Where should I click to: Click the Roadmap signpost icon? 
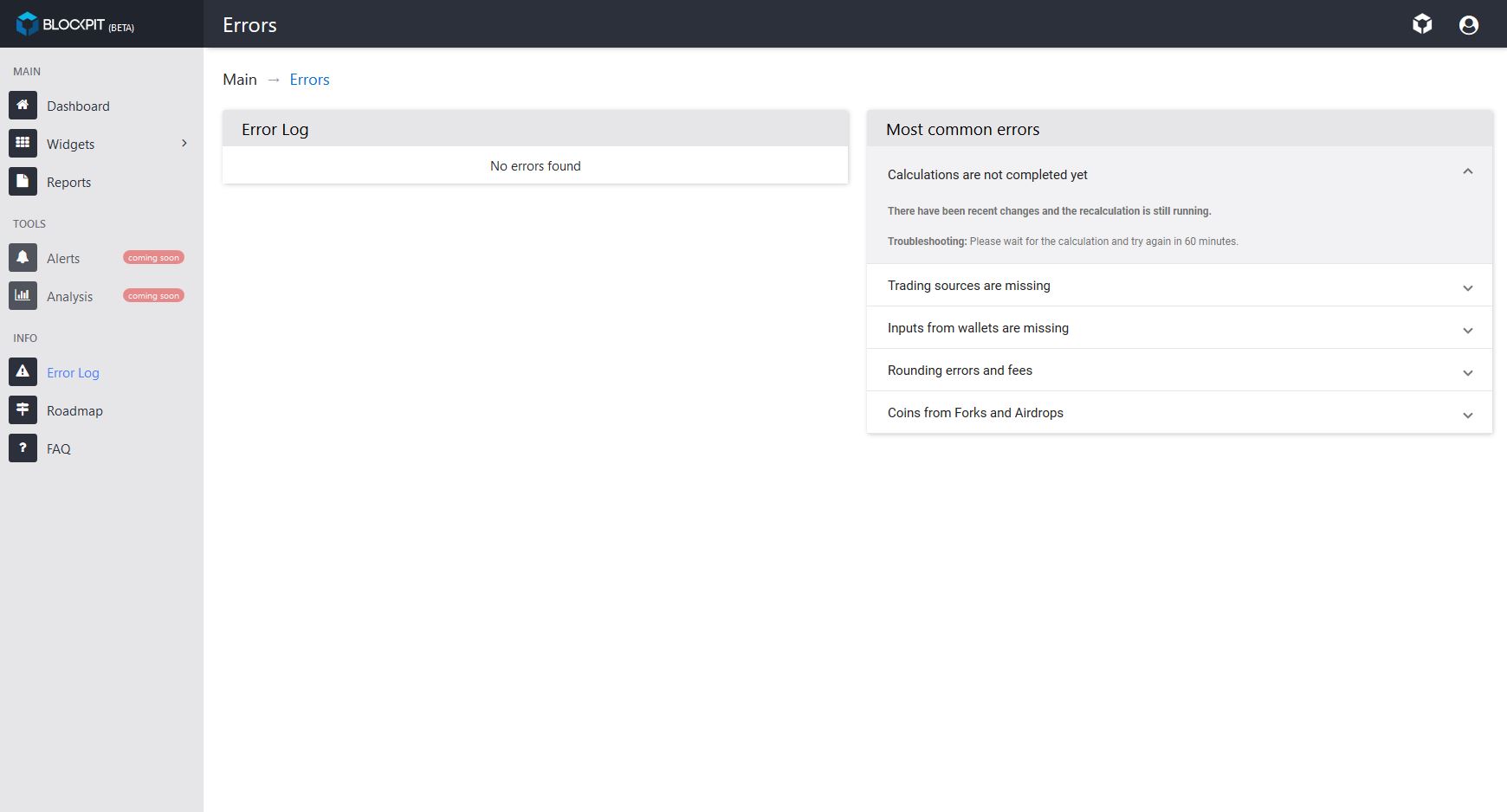click(x=23, y=410)
